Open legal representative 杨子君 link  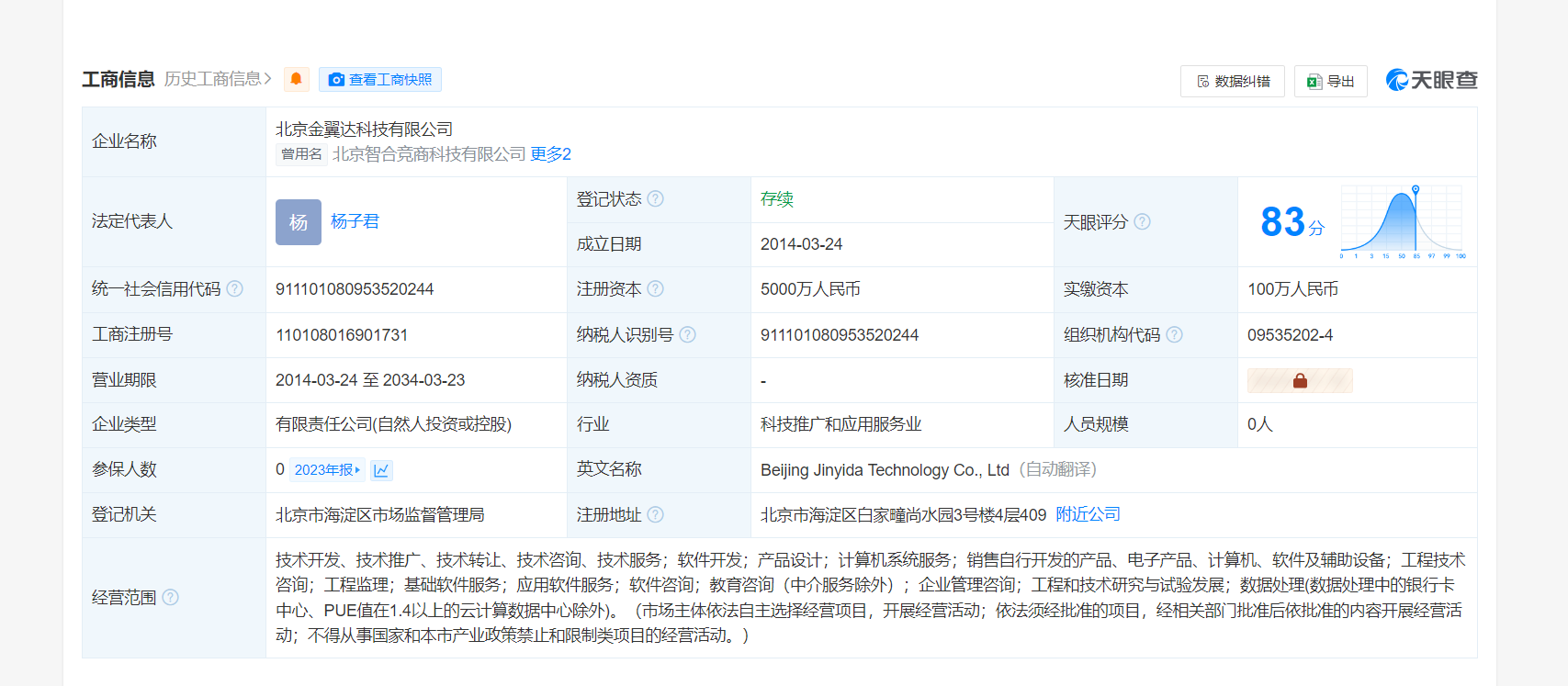pyautogui.click(x=355, y=221)
